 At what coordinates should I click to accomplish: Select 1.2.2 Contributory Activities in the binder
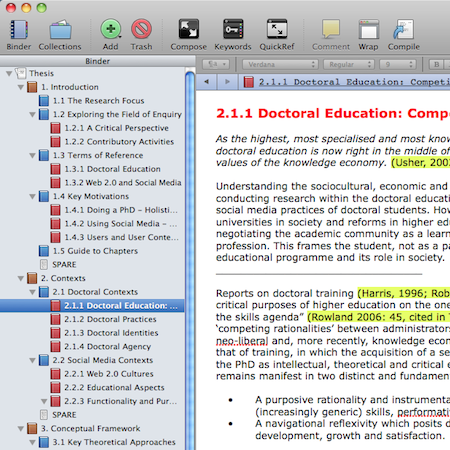coord(119,142)
